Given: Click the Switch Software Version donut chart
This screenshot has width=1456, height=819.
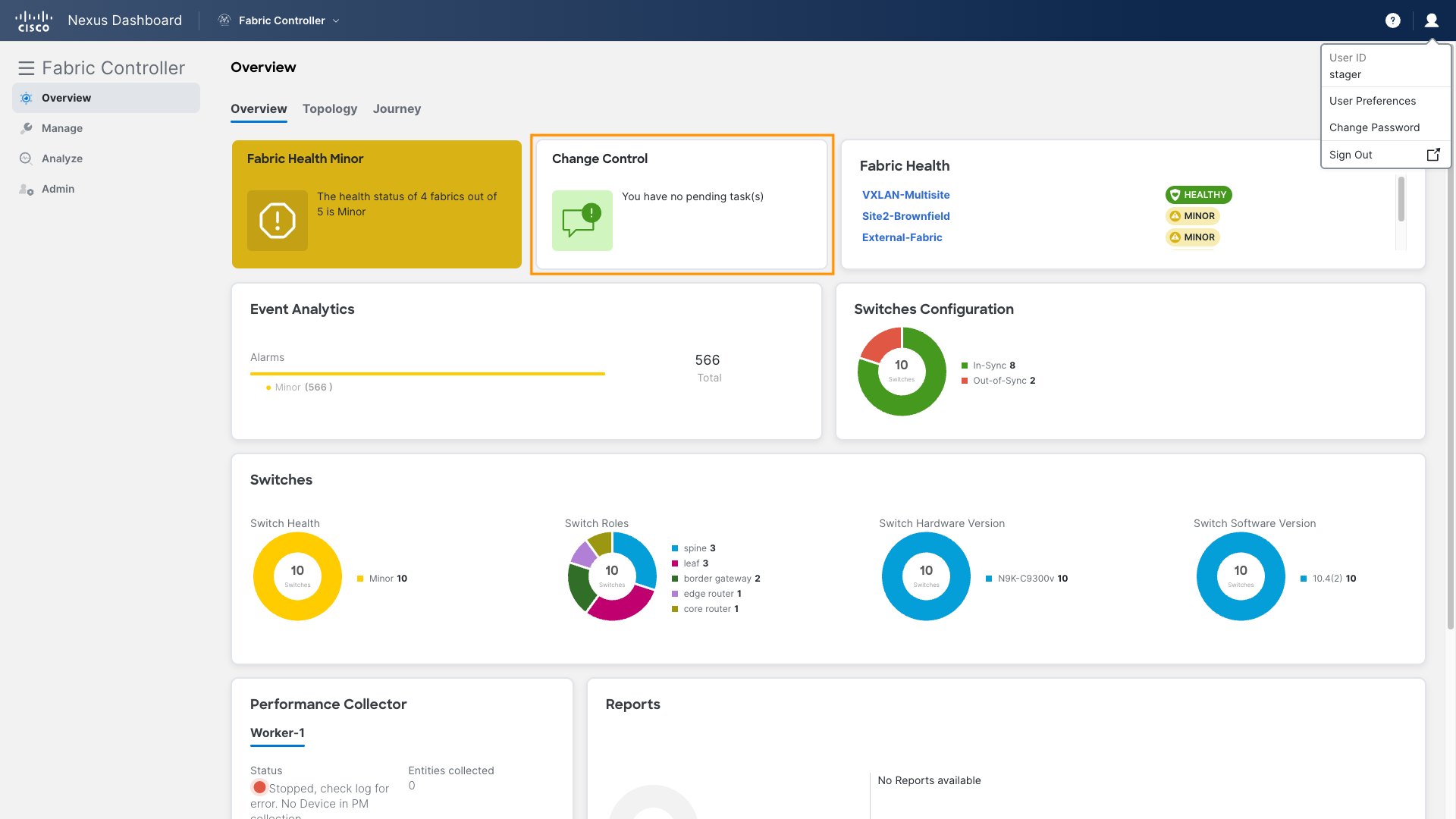Looking at the screenshot, I should (x=1241, y=576).
